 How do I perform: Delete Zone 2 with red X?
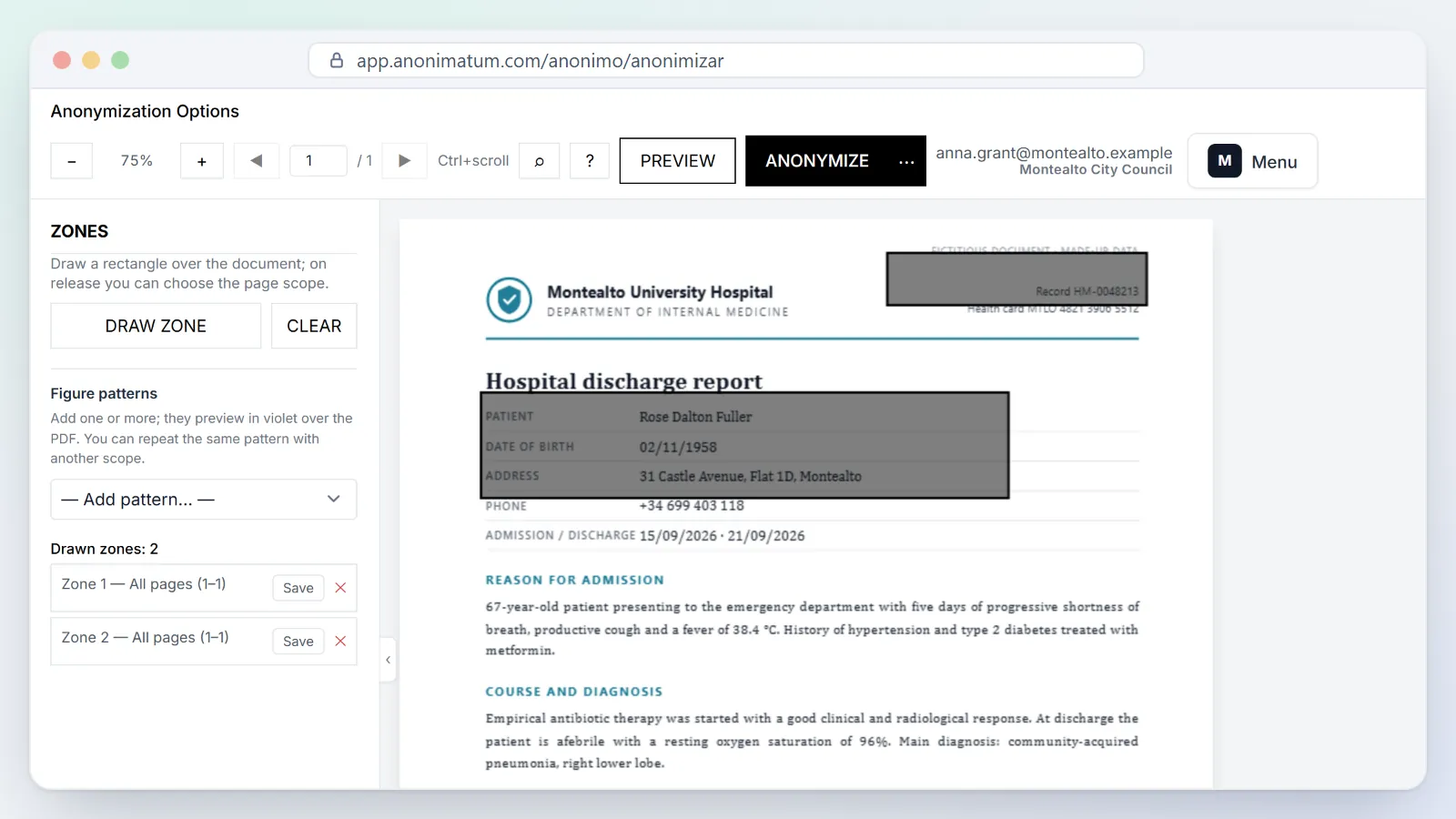coord(340,642)
